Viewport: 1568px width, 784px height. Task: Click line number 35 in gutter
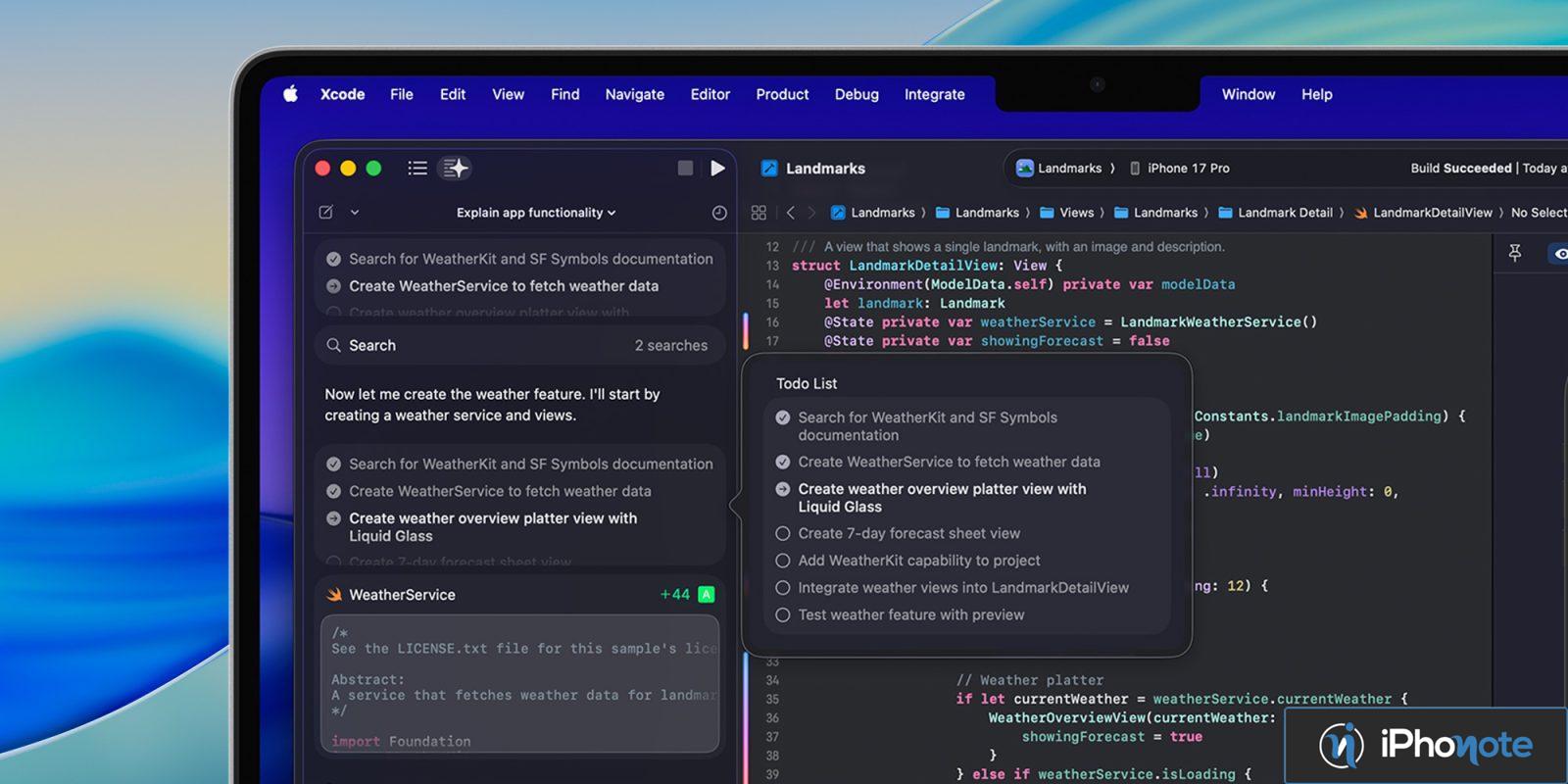772,700
